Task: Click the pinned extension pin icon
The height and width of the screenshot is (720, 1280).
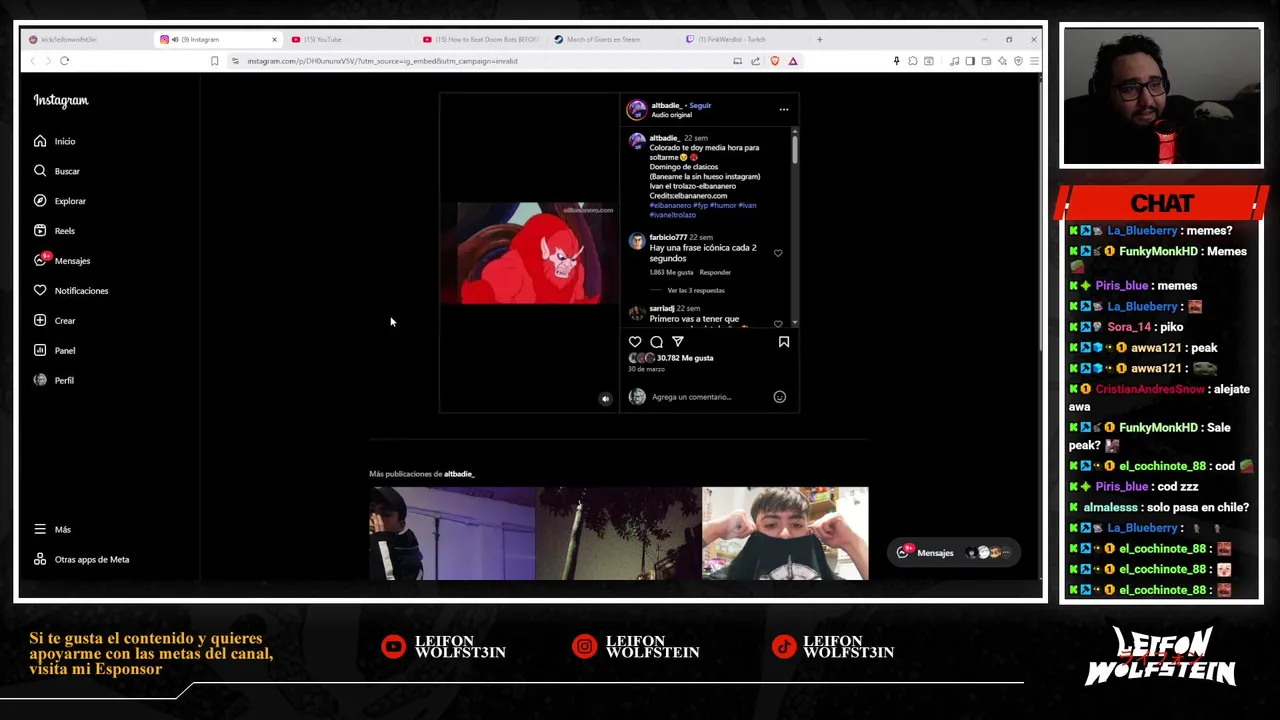Action: pos(897,61)
